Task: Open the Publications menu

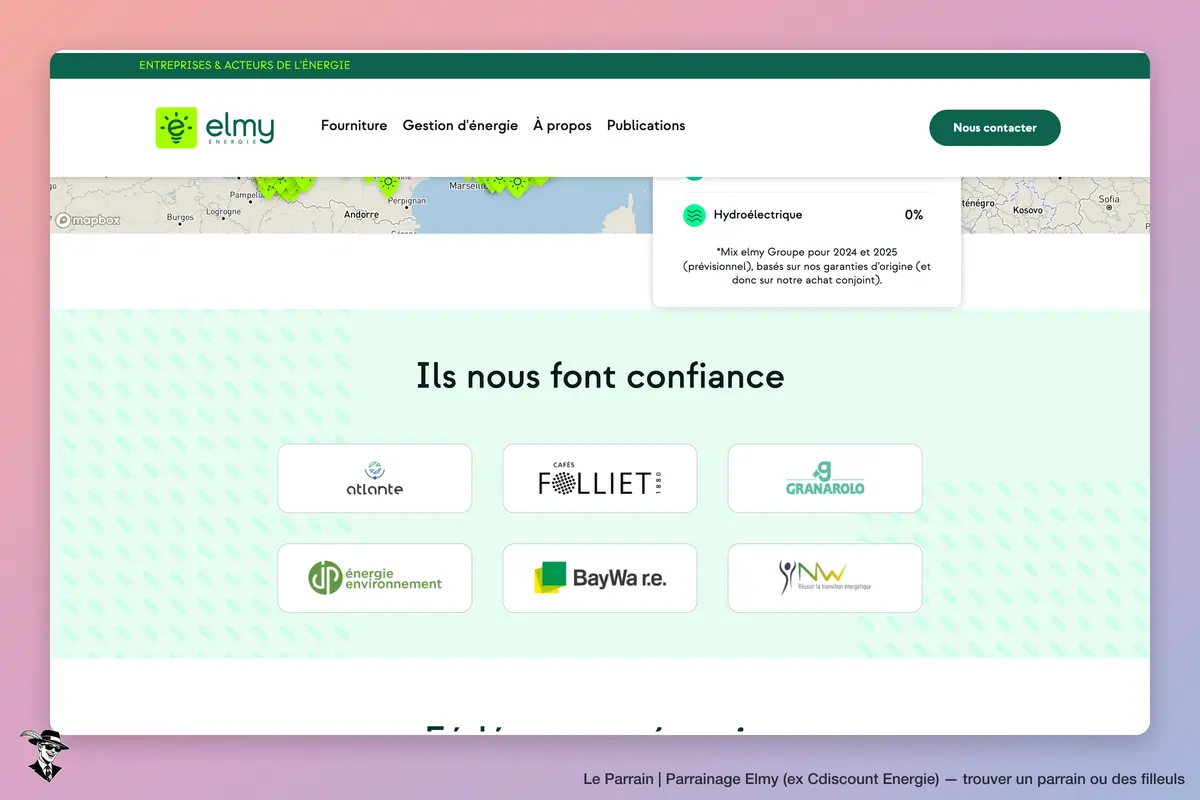Action: pos(646,126)
